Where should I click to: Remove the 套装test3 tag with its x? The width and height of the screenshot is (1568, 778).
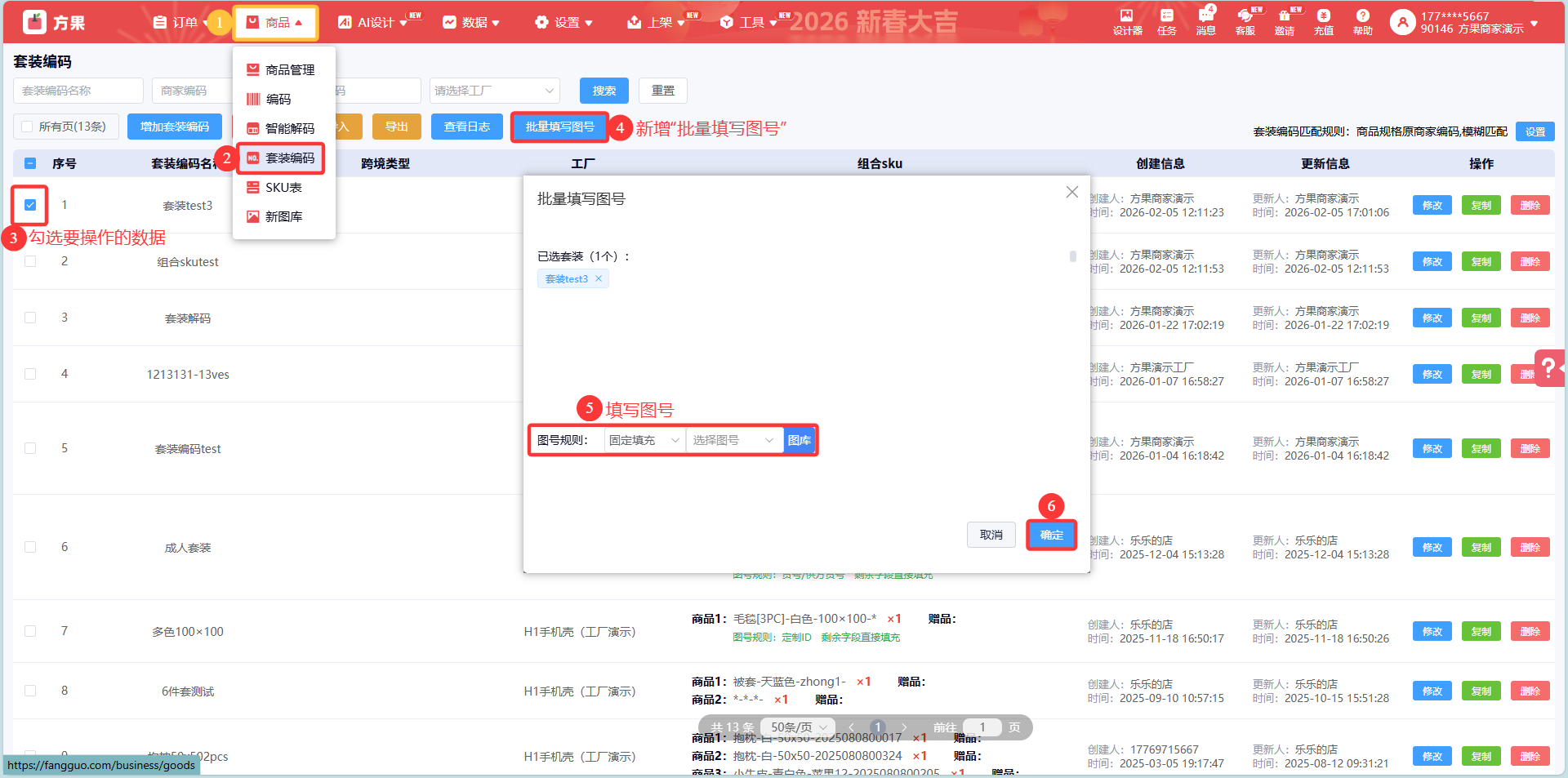tap(599, 279)
